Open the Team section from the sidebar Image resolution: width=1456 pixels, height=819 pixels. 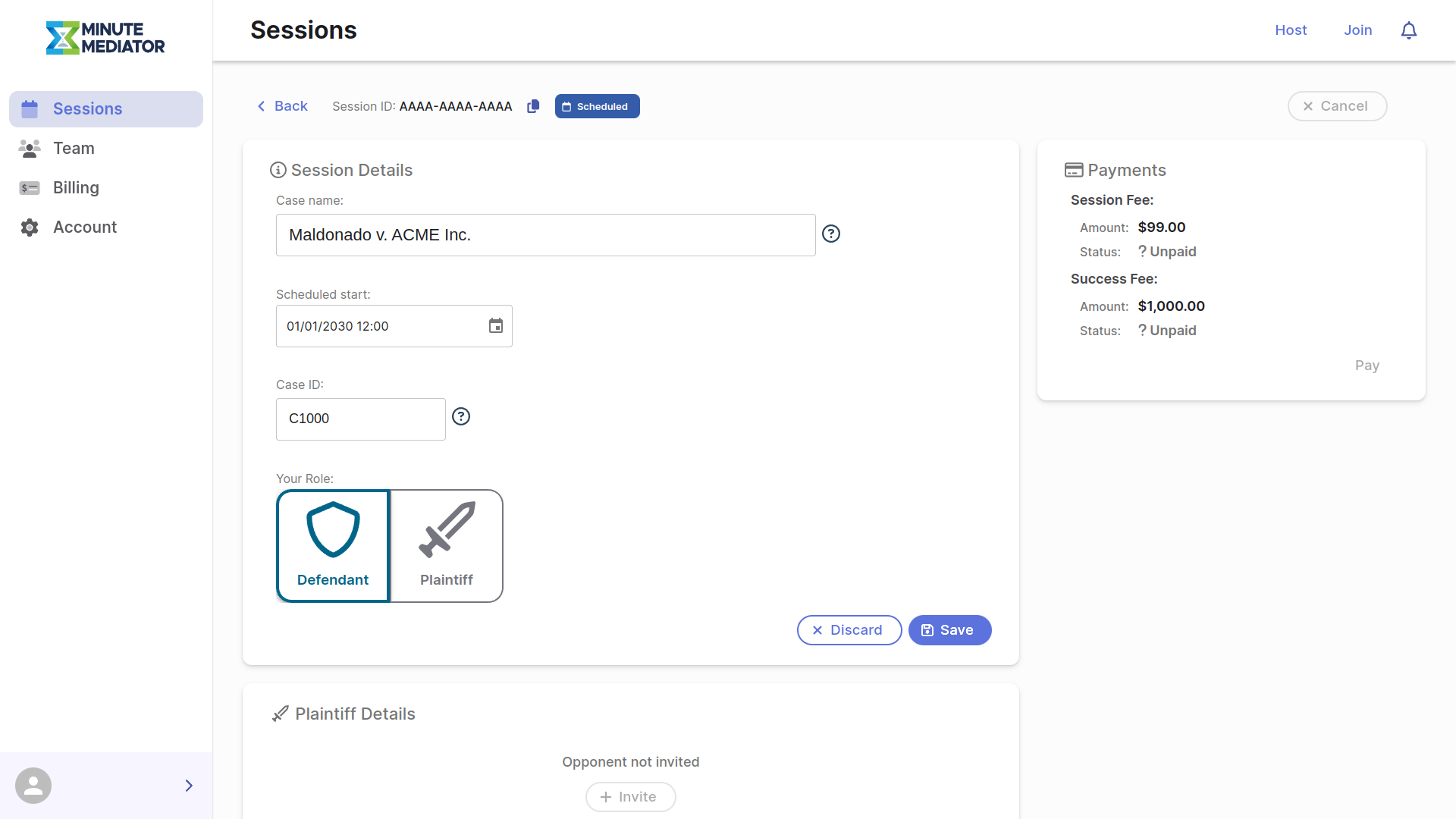74,148
